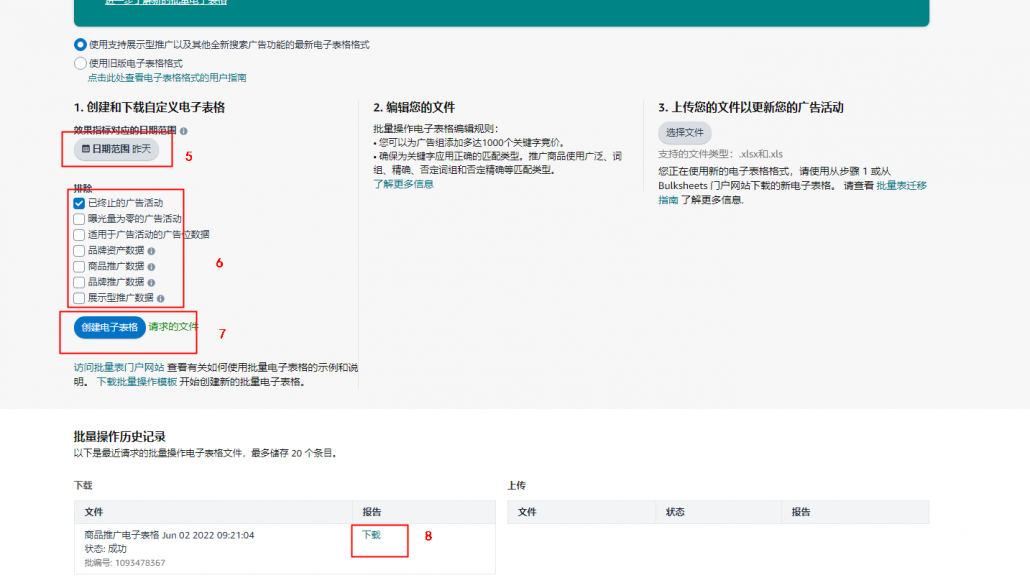Click the 支持的文件类型 .xlsx和.xls text
This screenshot has width=1030, height=583.
721,154
